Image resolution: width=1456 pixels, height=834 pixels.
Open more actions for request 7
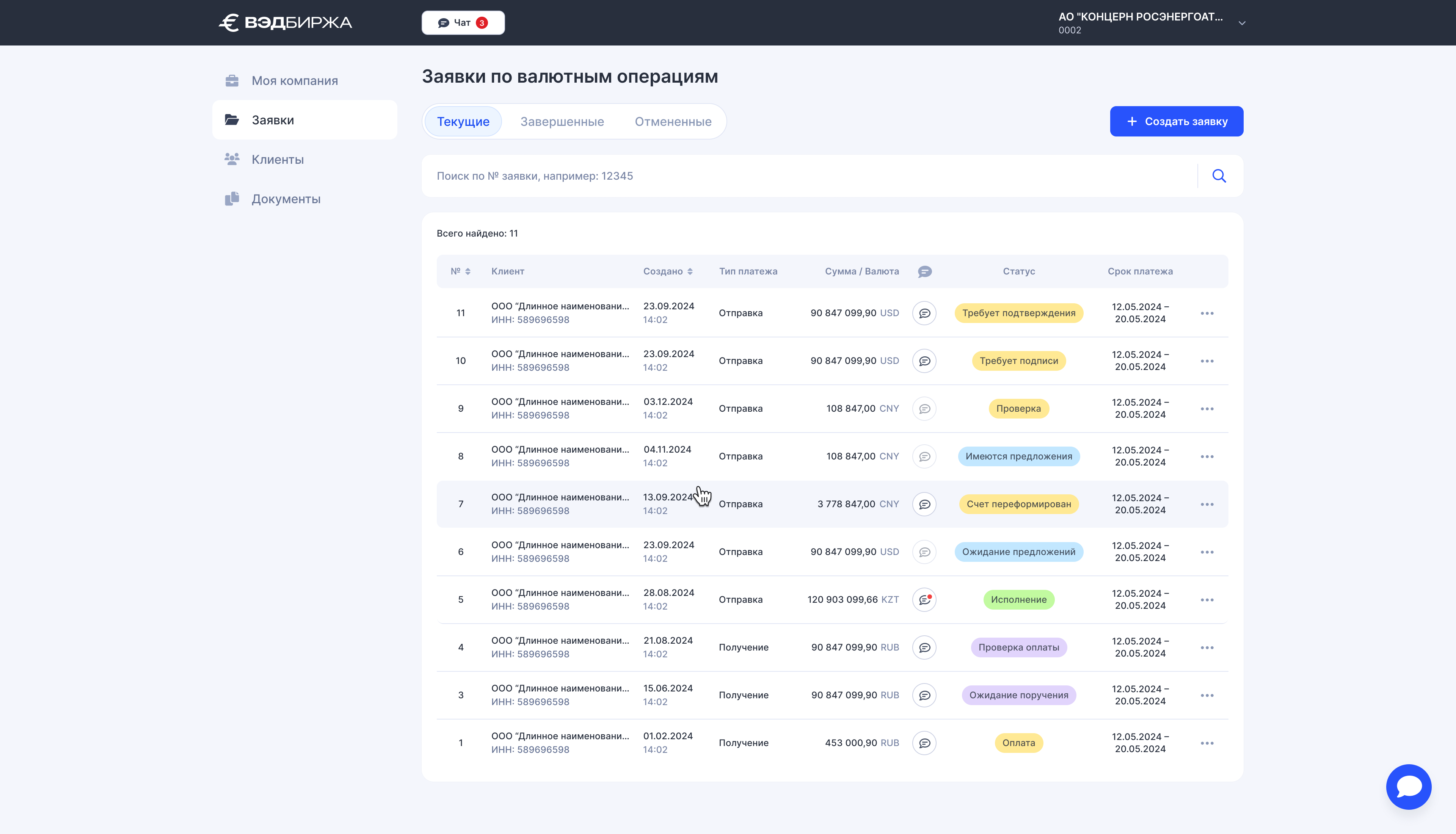coord(1207,504)
